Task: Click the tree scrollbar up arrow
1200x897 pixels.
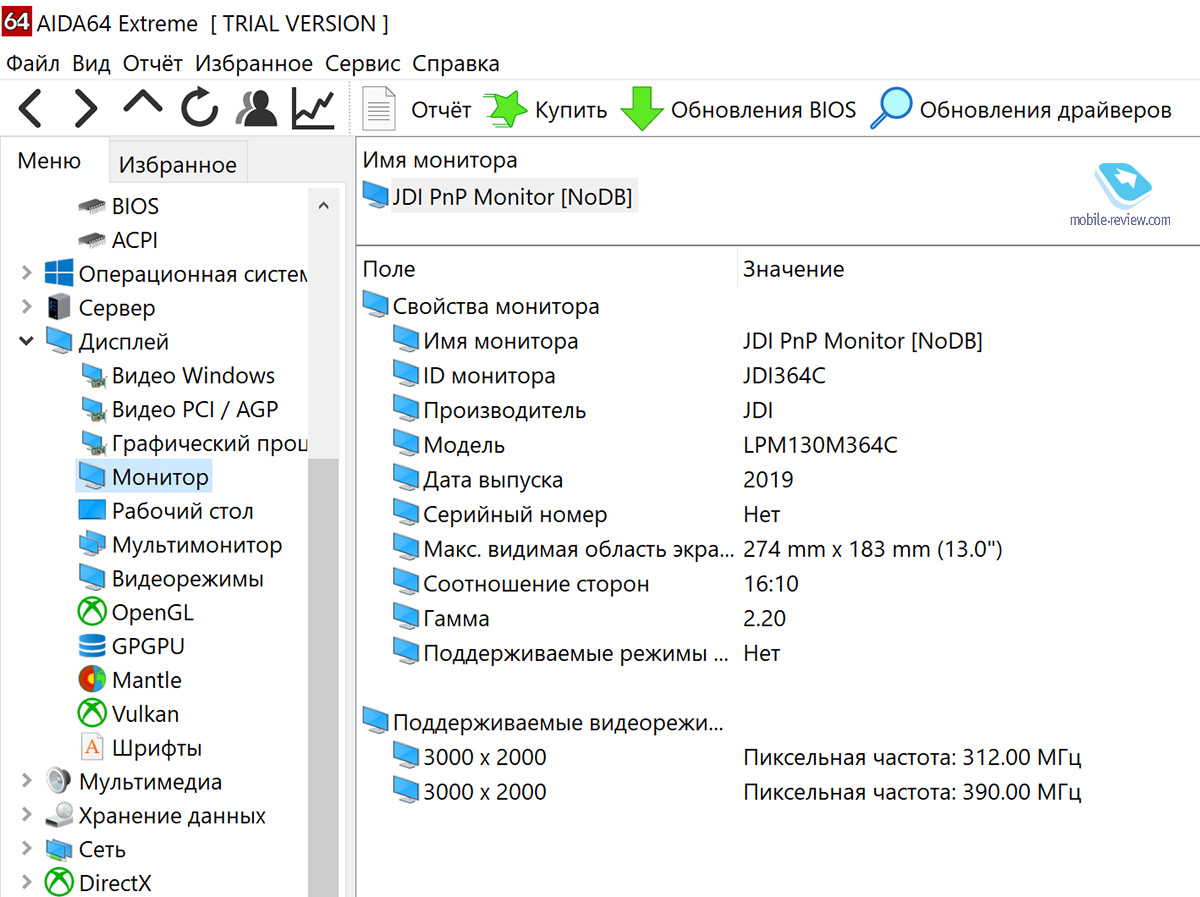Action: click(323, 206)
